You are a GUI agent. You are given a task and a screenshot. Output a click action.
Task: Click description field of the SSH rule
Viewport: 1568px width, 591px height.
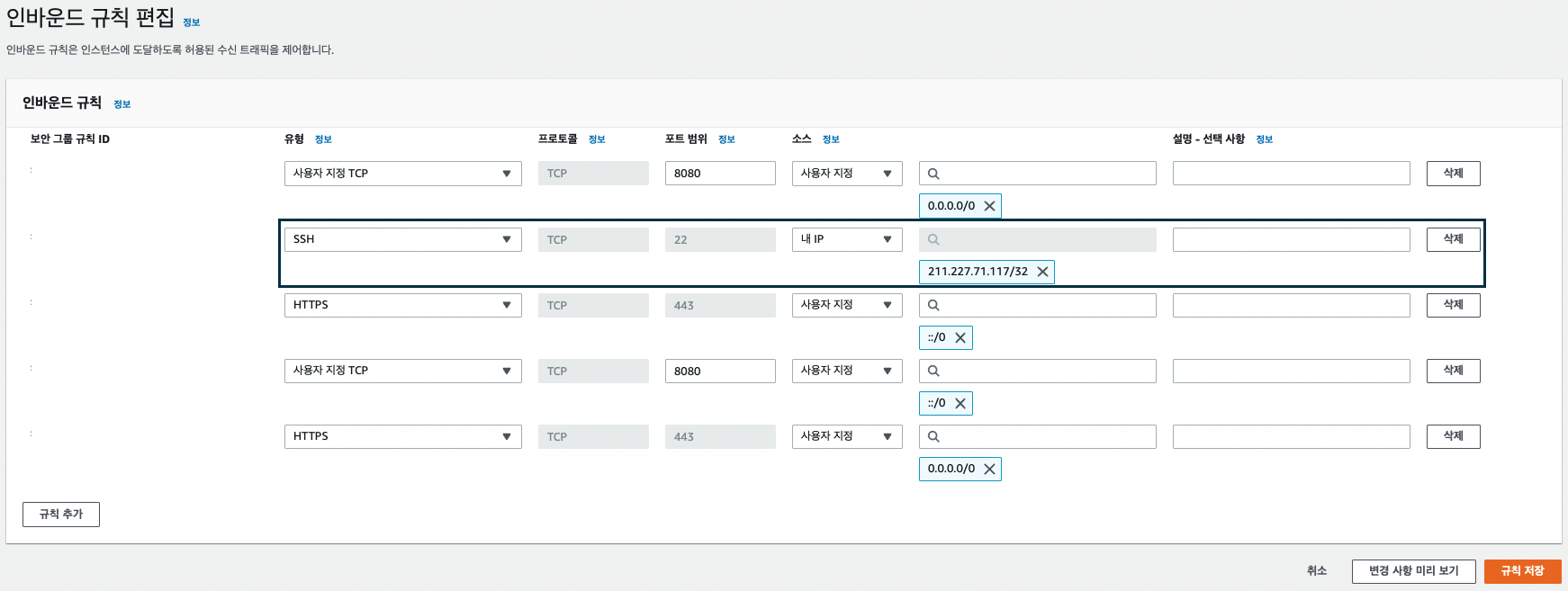point(1292,239)
